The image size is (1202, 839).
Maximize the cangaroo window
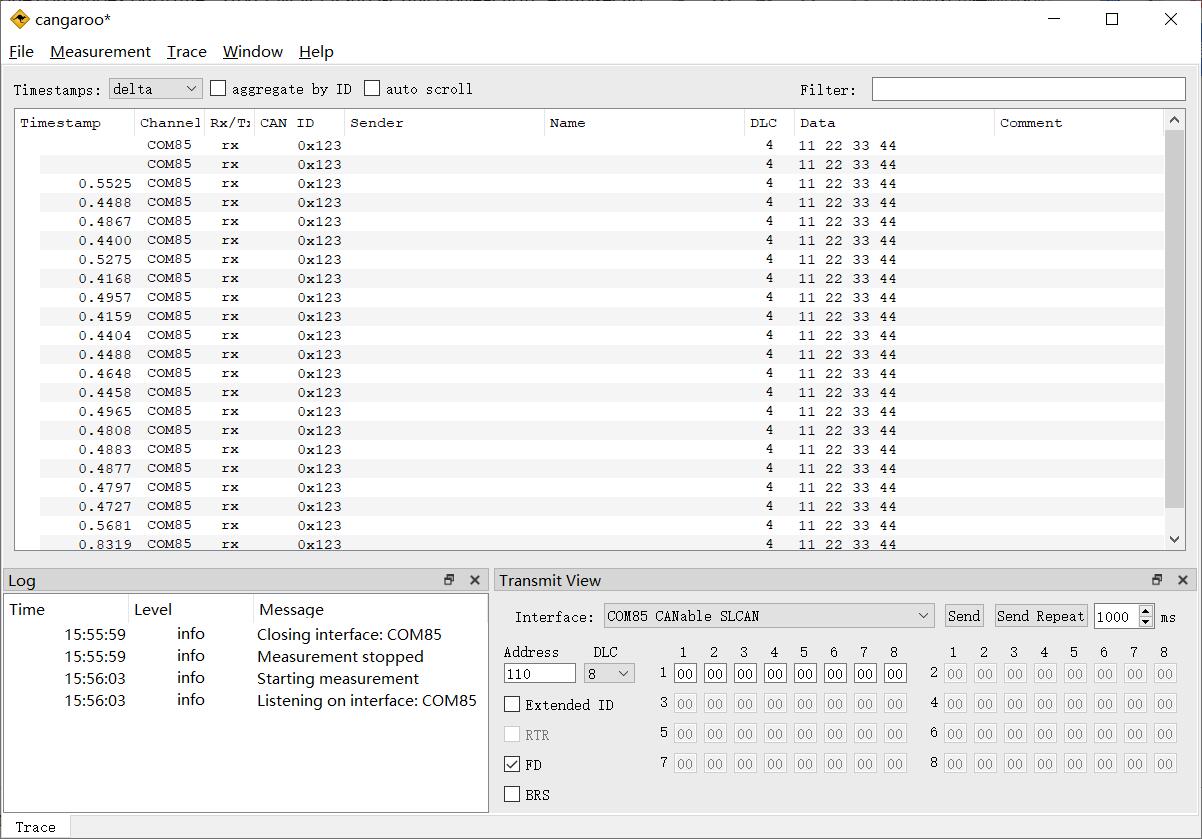1112,19
